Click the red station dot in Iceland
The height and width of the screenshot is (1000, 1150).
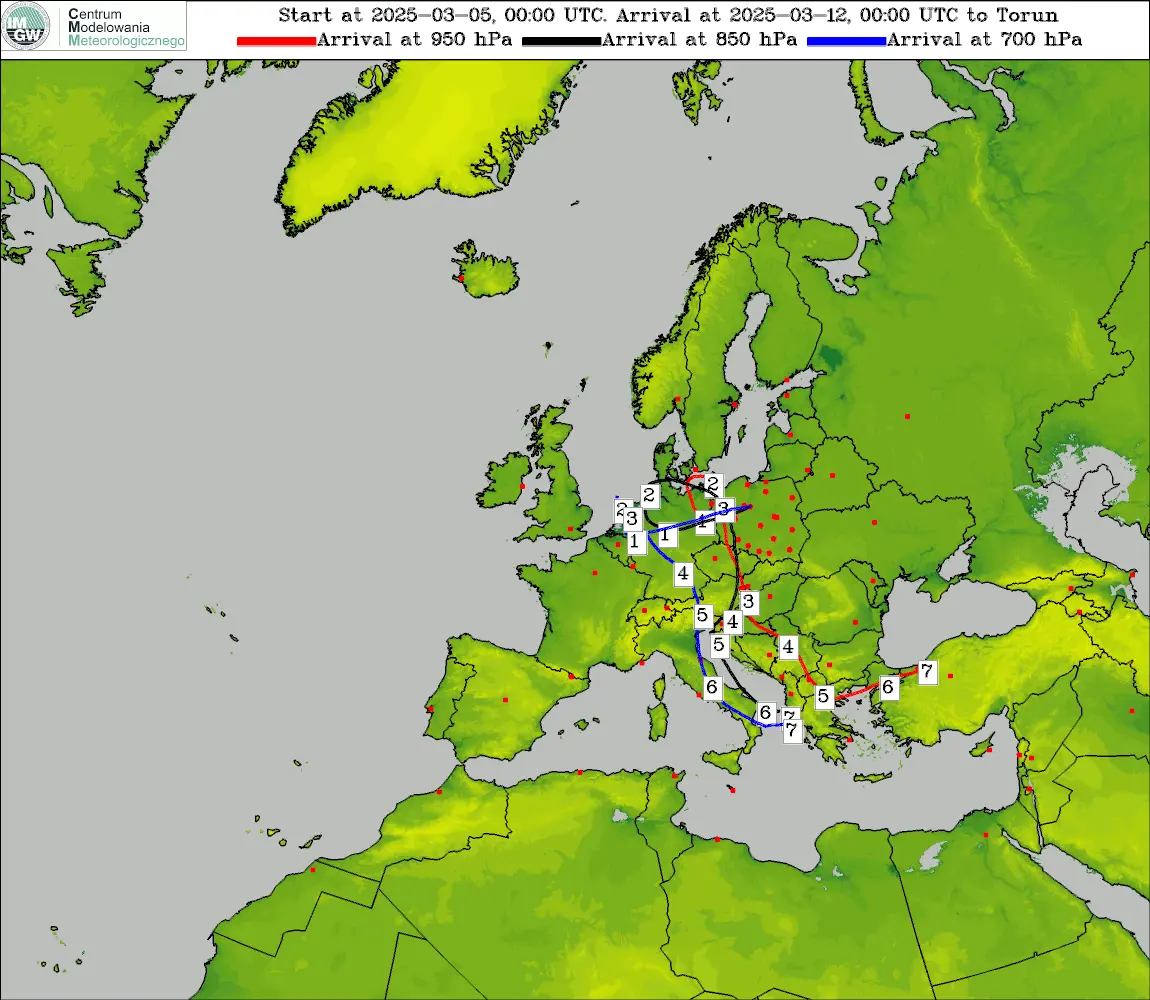click(461, 279)
